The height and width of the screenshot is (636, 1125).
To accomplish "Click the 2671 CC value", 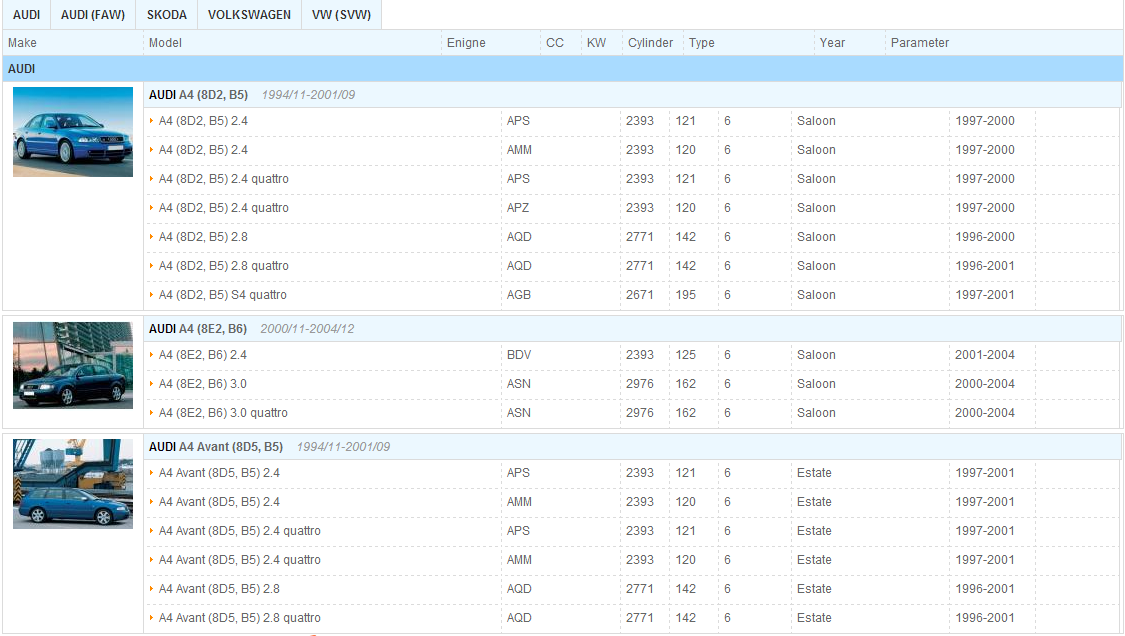I will tap(639, 295).
